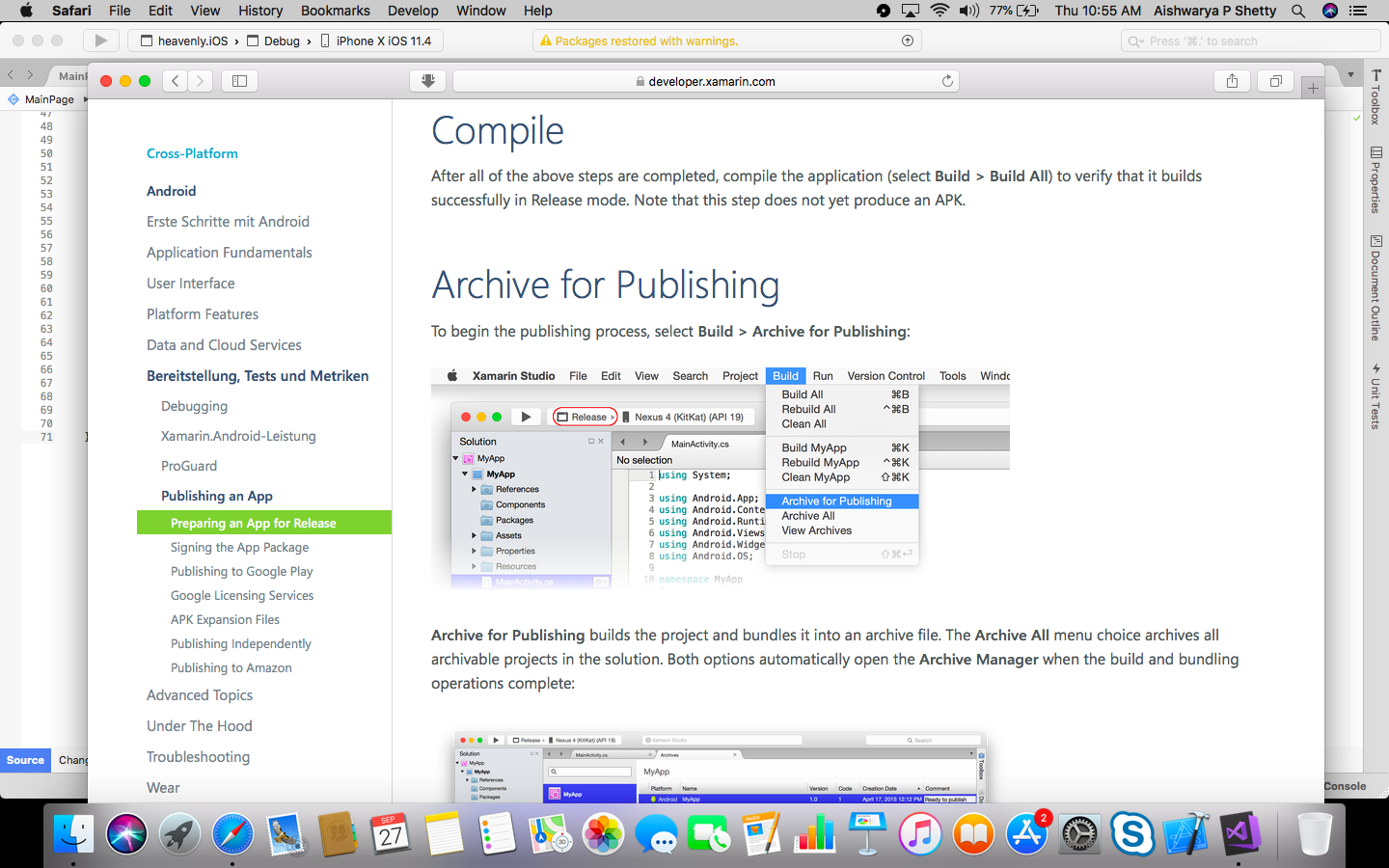1389x868 pixels.
Task: Click the Build menu screenshot image
Action: coord(721,479)
